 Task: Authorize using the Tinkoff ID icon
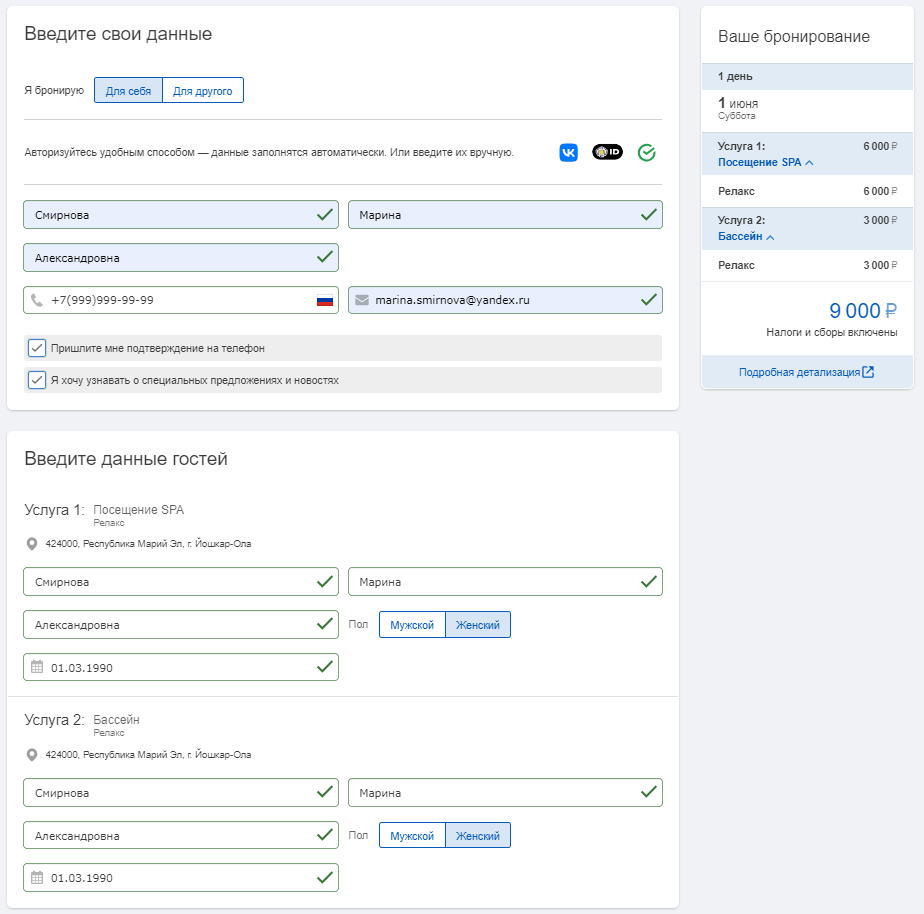[607, 152]
